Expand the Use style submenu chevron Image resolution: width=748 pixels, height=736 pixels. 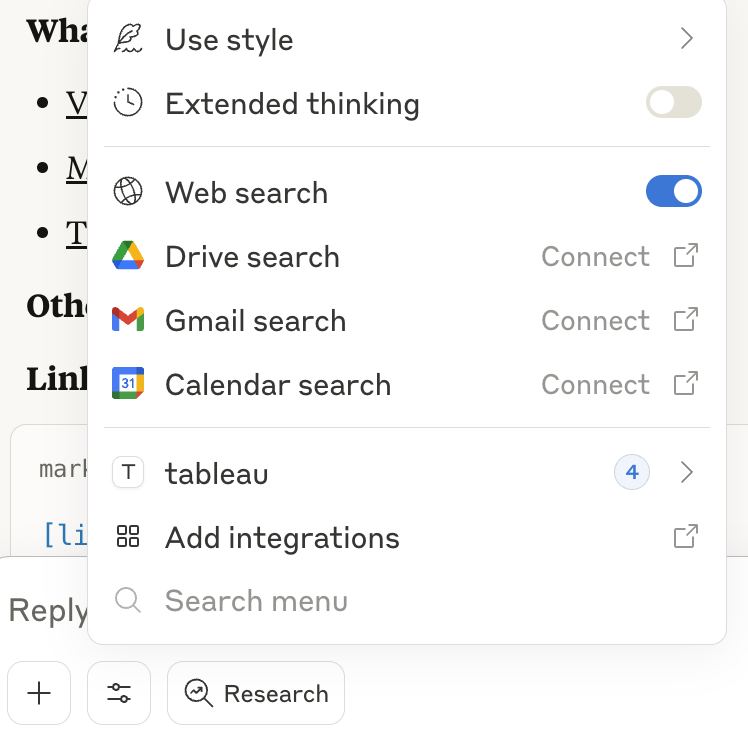click(686, 39)
